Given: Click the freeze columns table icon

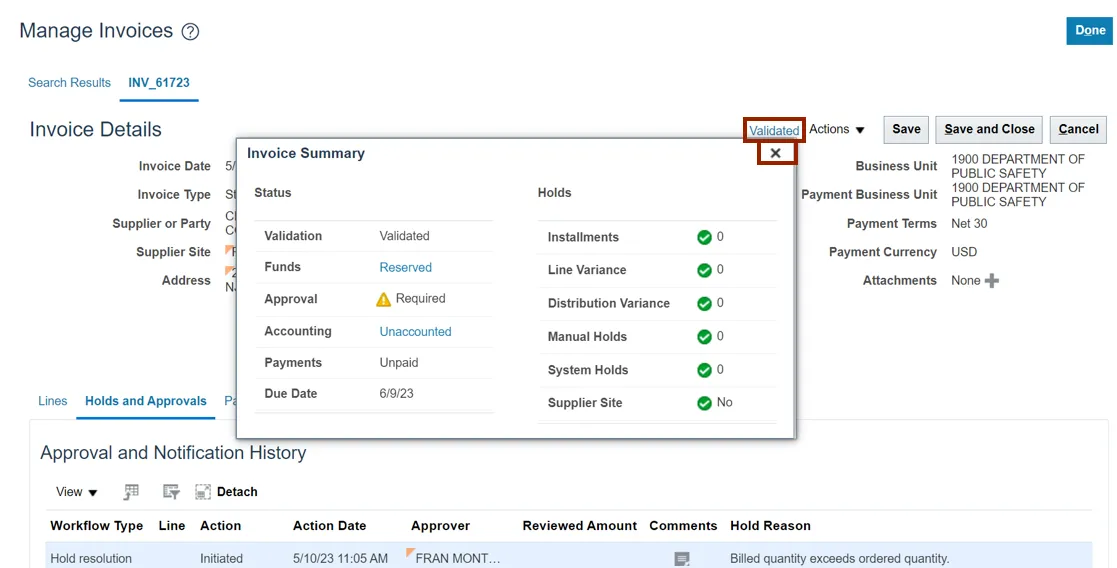Looking at the screenshot, I should pyautogui.click(x=131, y=492).
